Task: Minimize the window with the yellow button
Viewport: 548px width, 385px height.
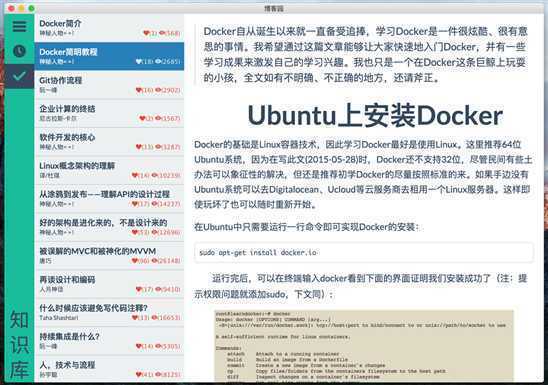Action: pyautogui.click(x=21, y=8)
